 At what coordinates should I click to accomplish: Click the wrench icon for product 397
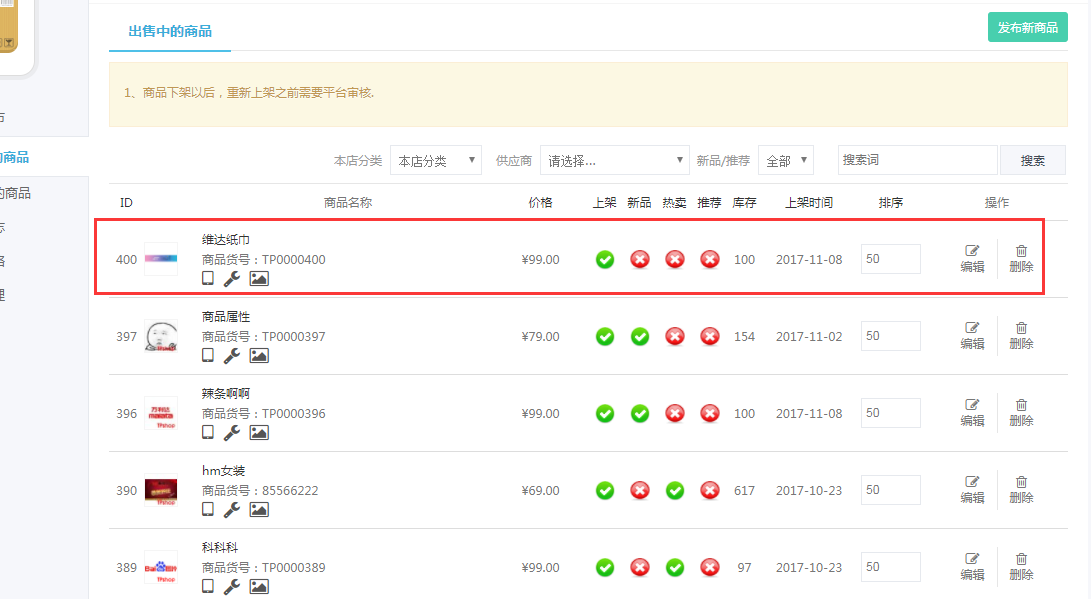tap(231, 355)
